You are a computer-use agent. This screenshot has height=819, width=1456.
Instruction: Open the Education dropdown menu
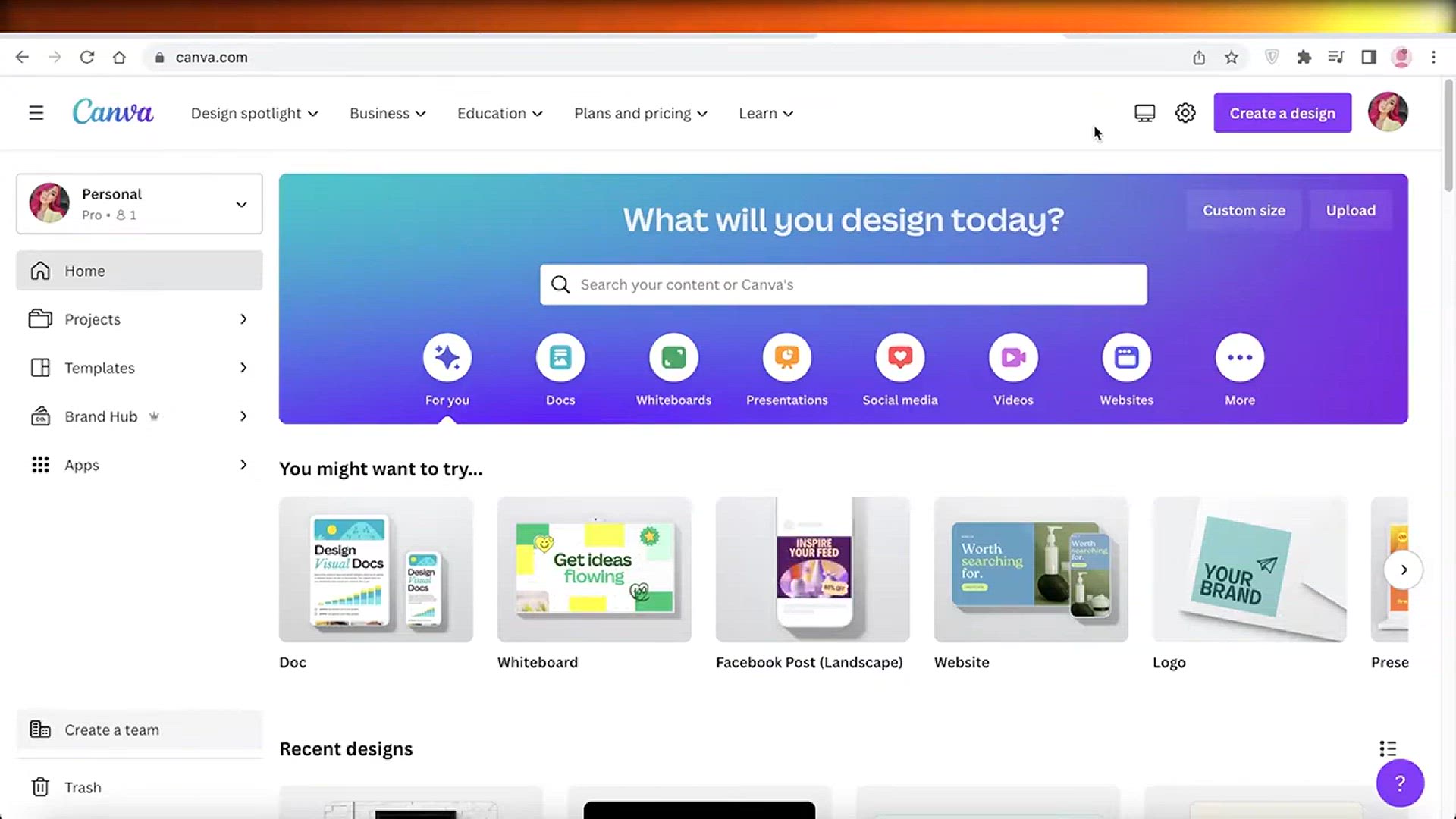coord(500,113)
